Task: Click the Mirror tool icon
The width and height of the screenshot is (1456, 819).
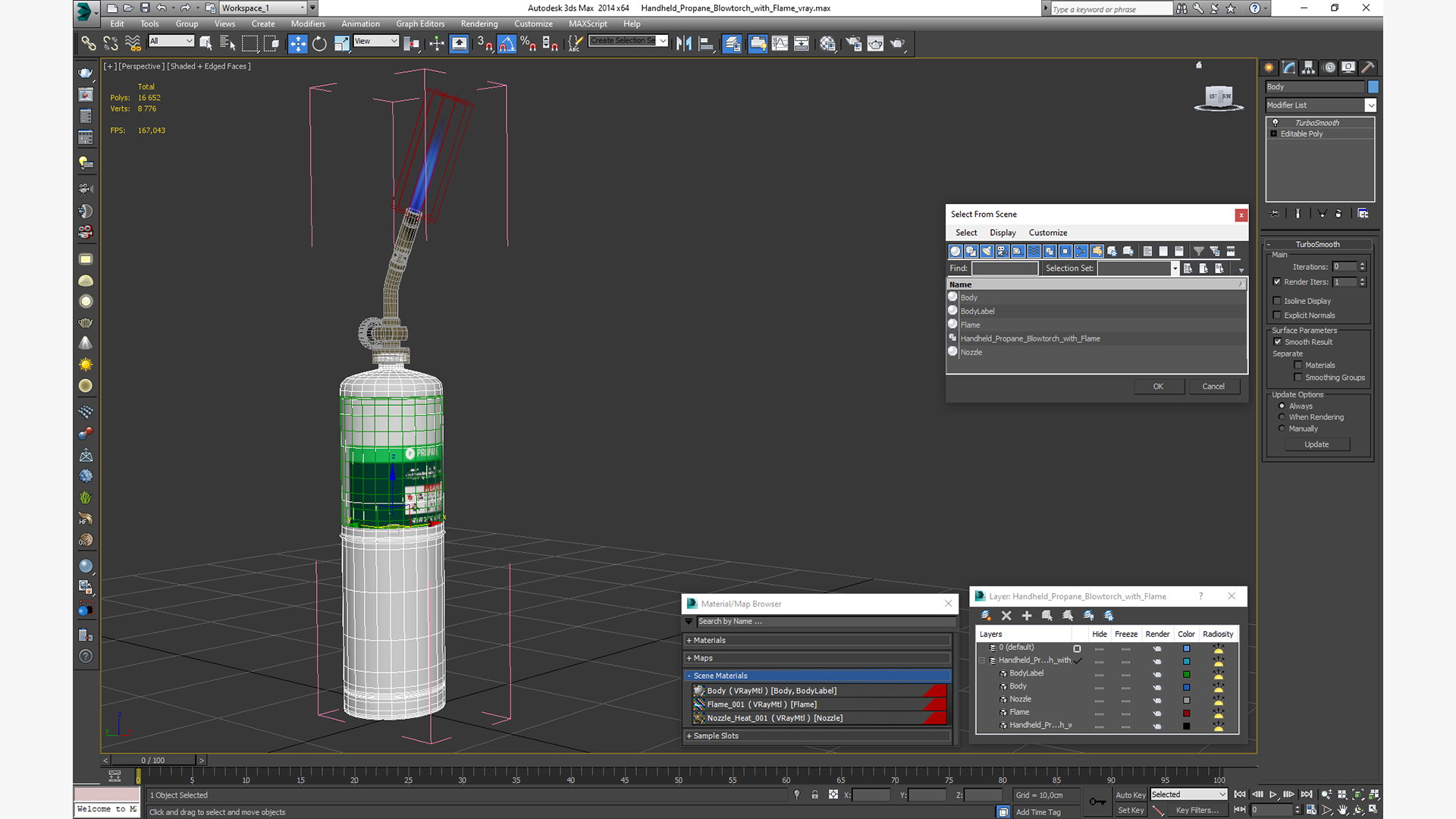Action: pyautogui.click(x=684, y=44)
